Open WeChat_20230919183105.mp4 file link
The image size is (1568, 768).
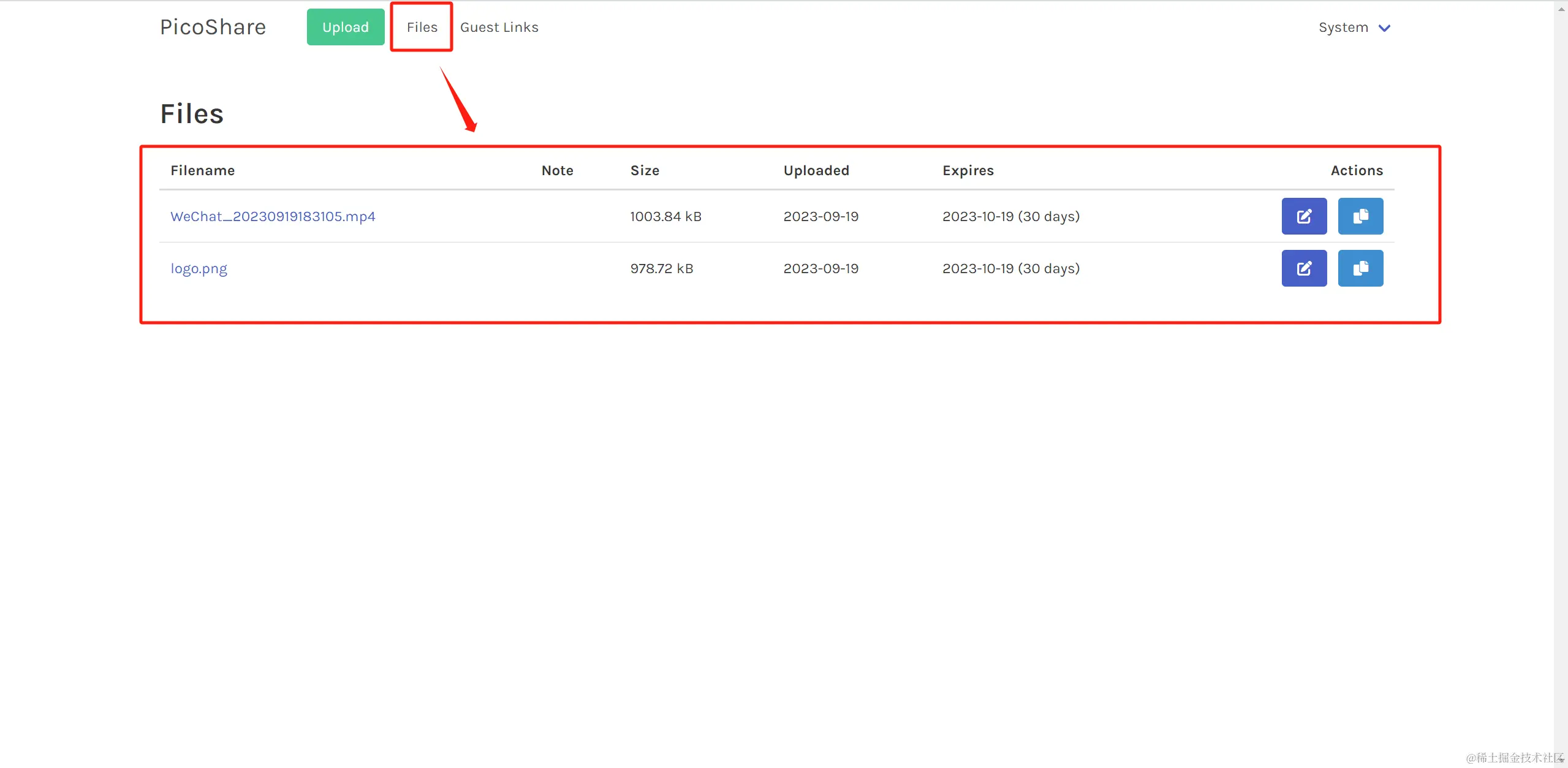tap(273, 216)
